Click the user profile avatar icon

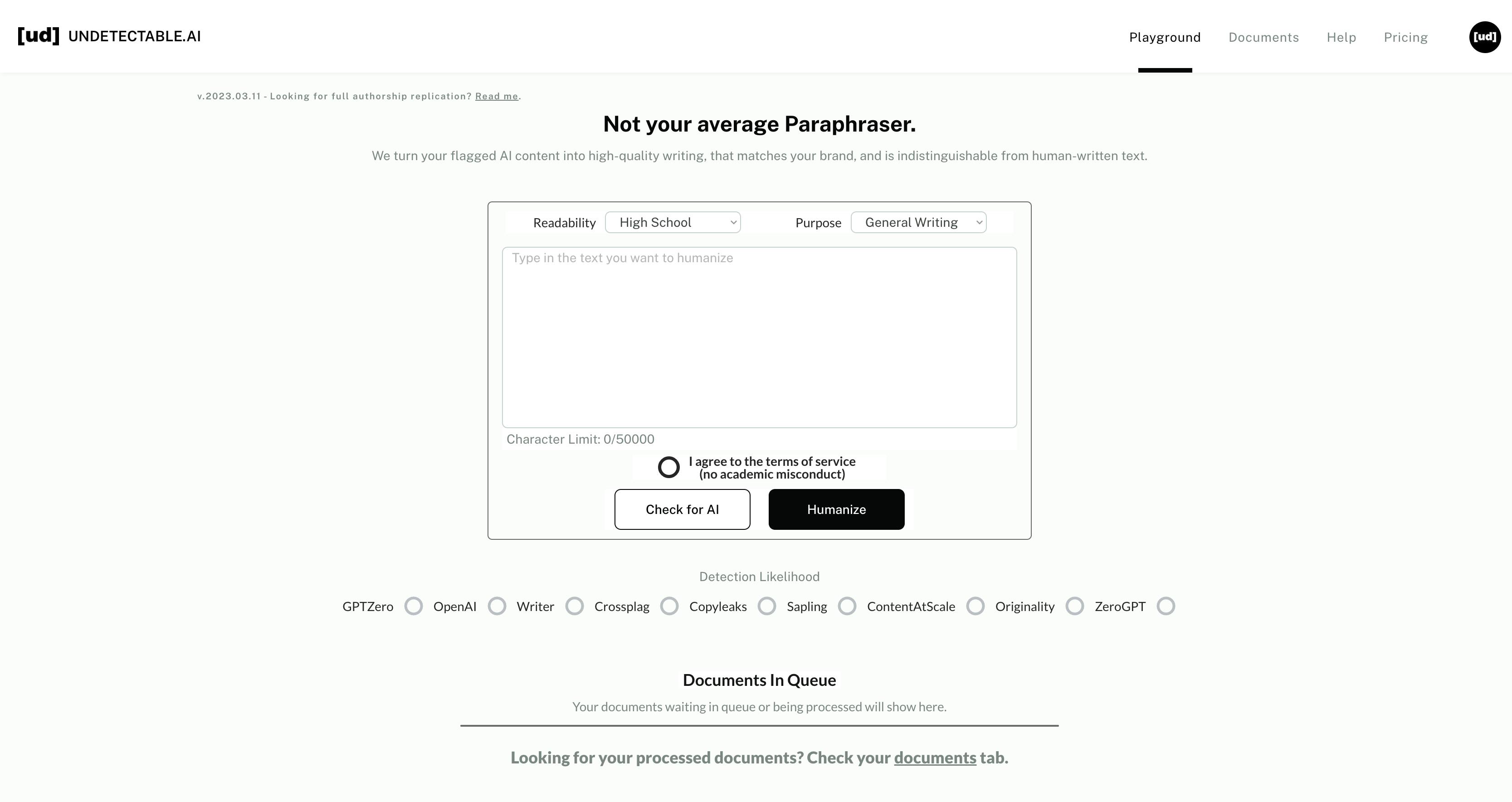click(x=1484, y=36)
